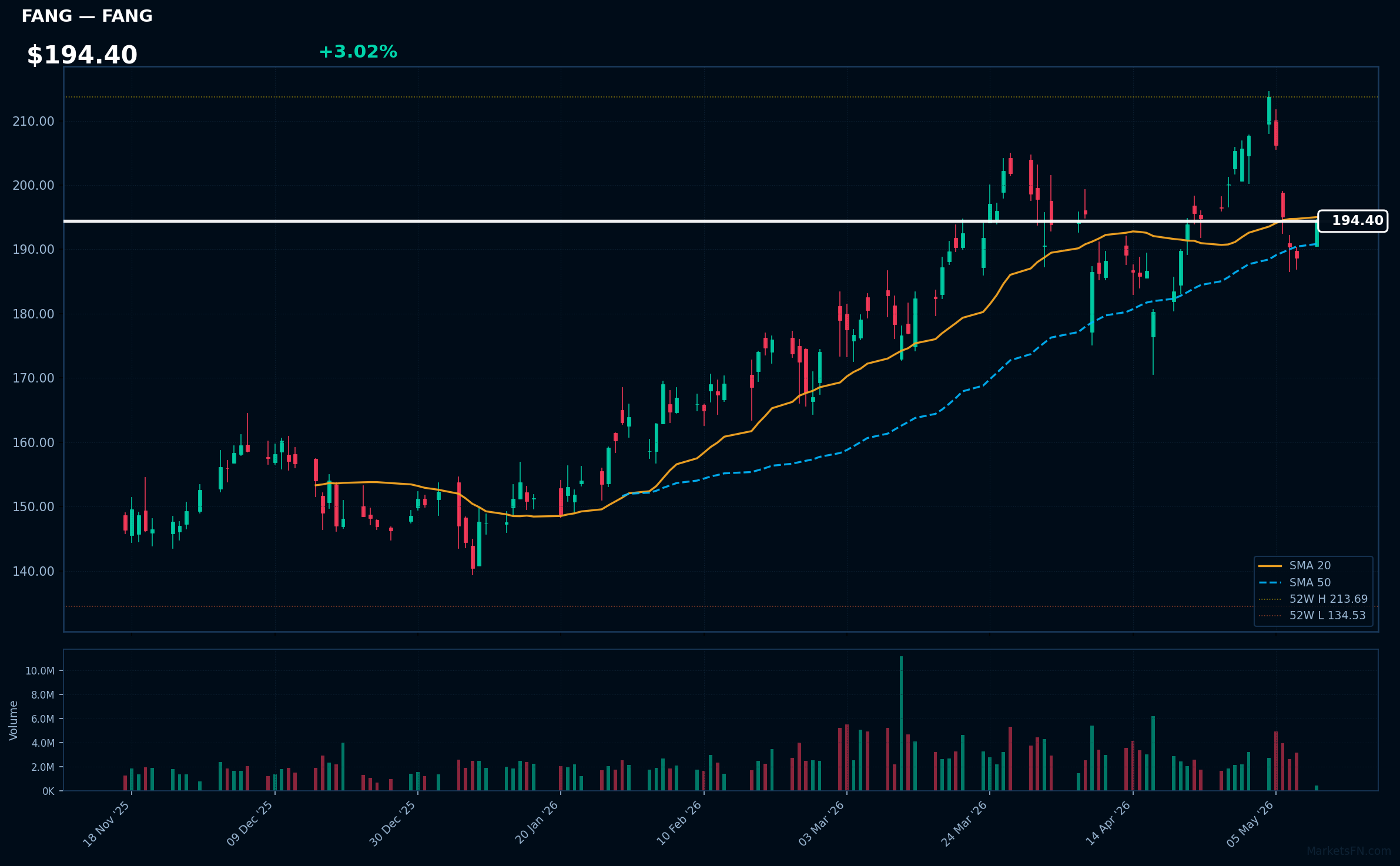Viewport: 1400px width, 866px height.
Task: Click the 6.0M volume axis label
Action: click(x=42, y=719)
